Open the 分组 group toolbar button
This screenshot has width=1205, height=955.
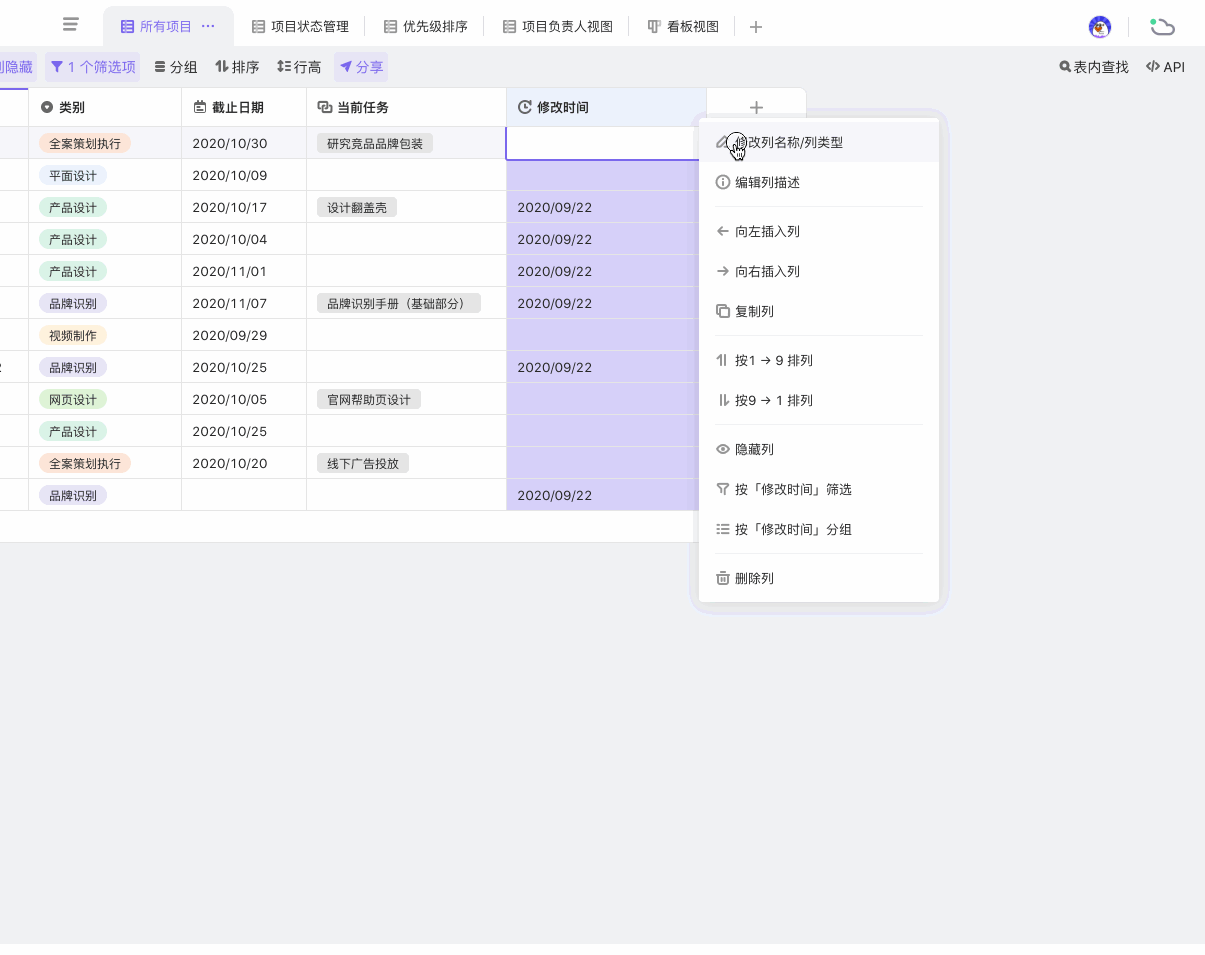175,67
